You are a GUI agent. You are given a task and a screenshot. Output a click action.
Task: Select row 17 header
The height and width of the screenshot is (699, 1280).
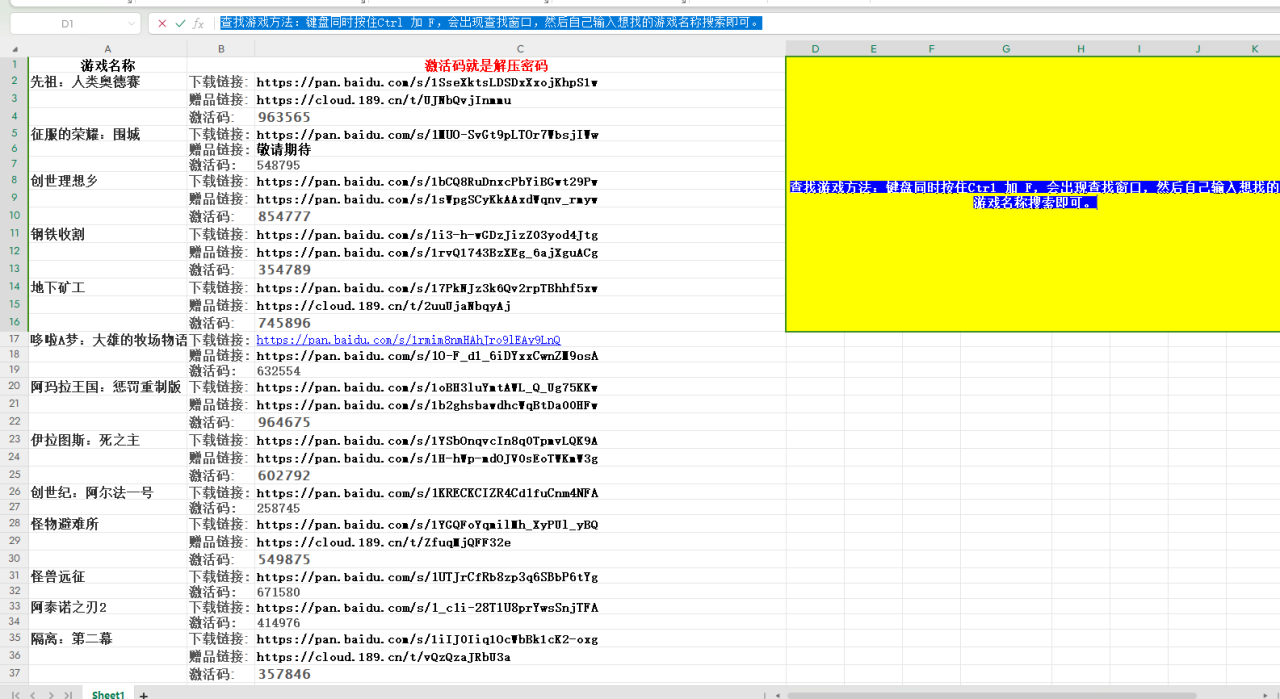point(14,340)
